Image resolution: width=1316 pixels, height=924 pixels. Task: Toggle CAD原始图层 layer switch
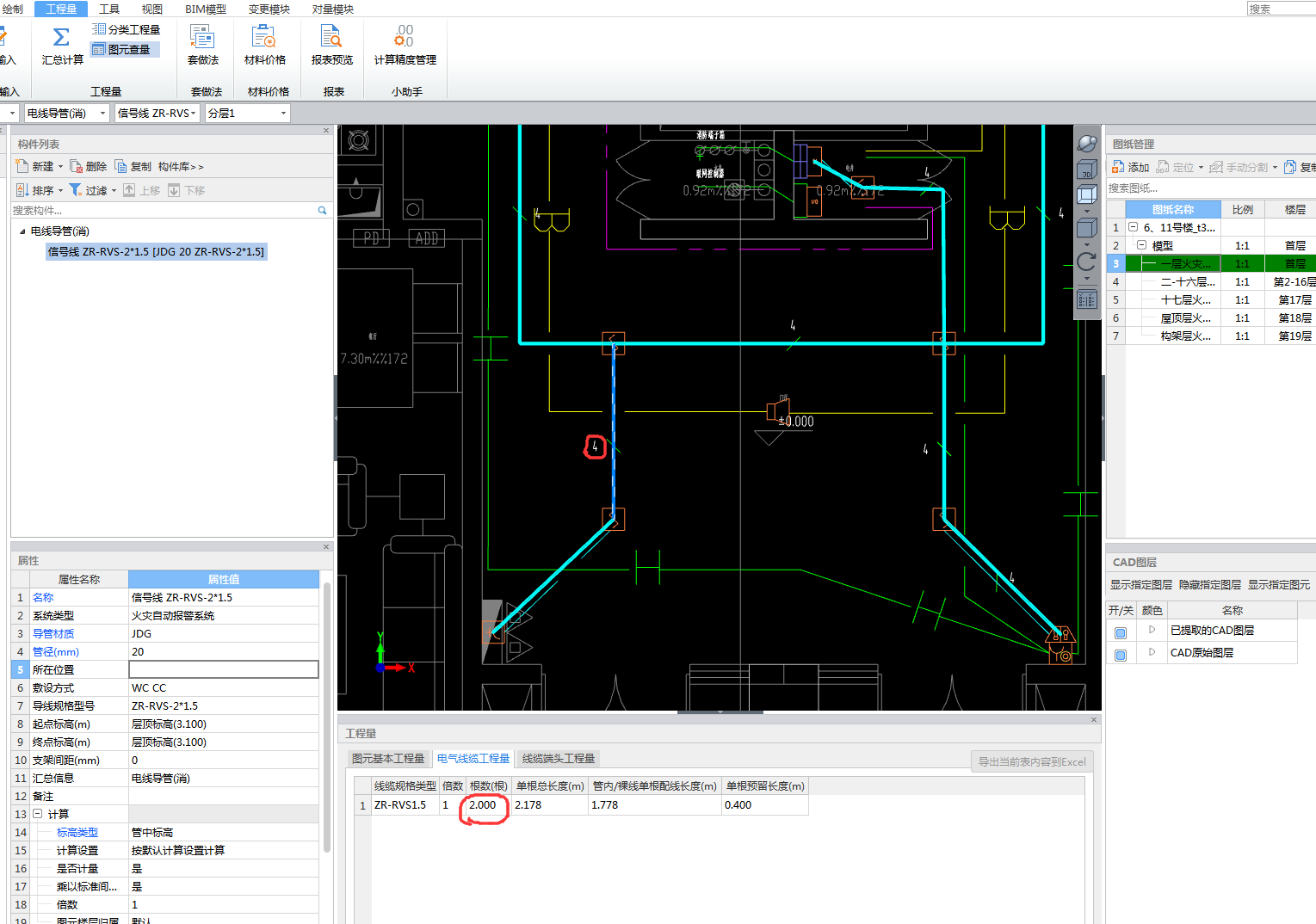coord(1121,655)
